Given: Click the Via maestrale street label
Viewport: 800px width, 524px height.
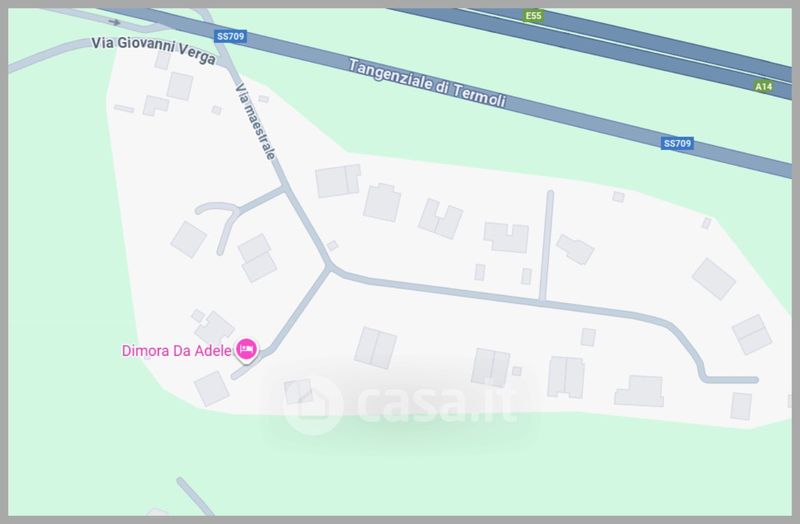Looking at the screenshot, I should (256, 121).
